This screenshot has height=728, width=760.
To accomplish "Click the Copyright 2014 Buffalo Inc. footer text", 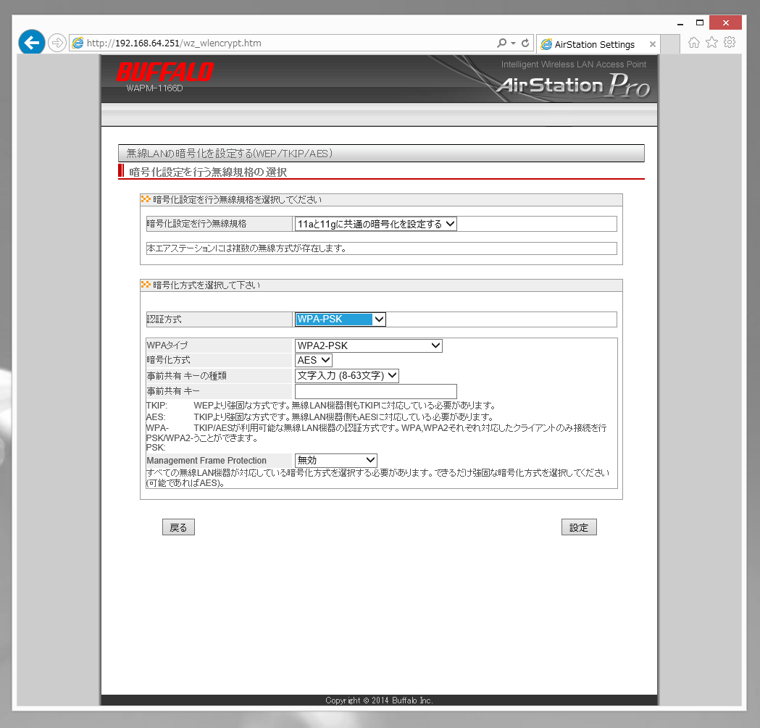I will point(379,700).
